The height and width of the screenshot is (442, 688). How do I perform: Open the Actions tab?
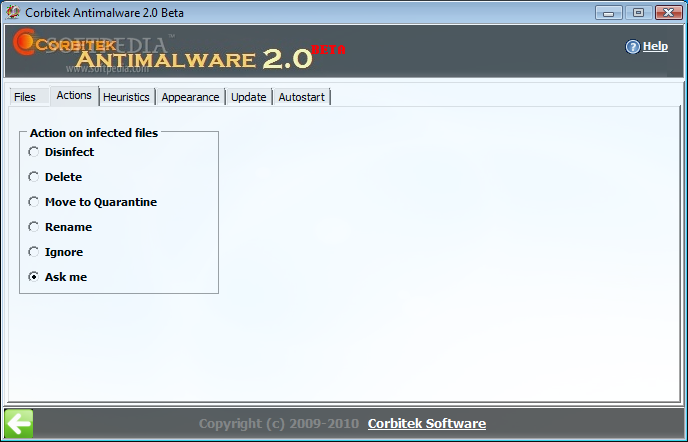coord(74,96)
